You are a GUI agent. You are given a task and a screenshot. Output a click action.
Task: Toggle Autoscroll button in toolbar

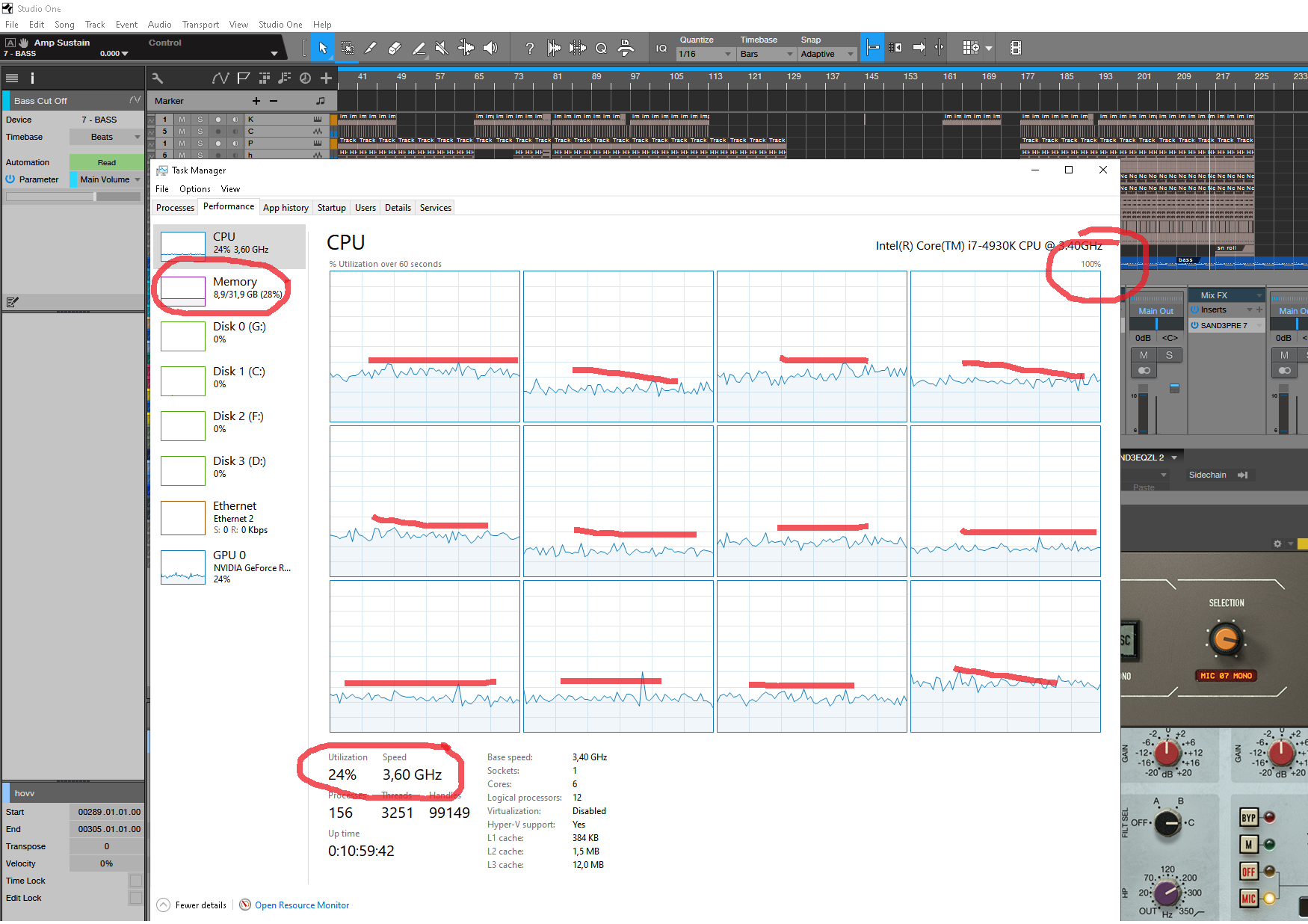(919, 48)
